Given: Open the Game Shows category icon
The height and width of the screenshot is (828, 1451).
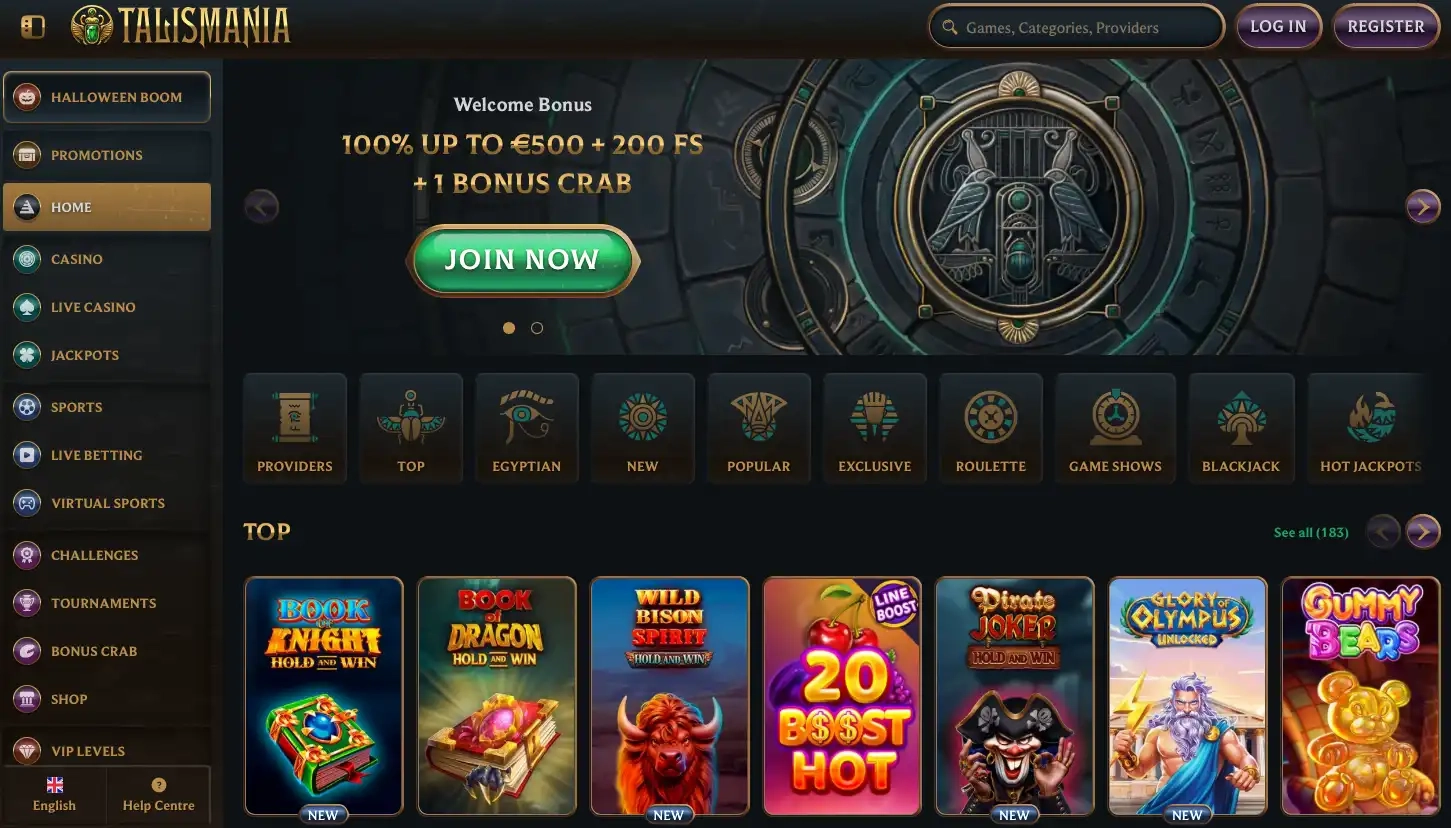Looking at the screenshot, I should point(1115,428).
